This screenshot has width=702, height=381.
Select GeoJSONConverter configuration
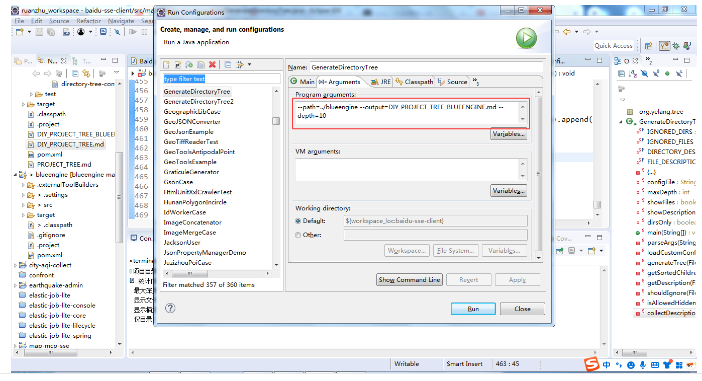(x=192, y=122)
